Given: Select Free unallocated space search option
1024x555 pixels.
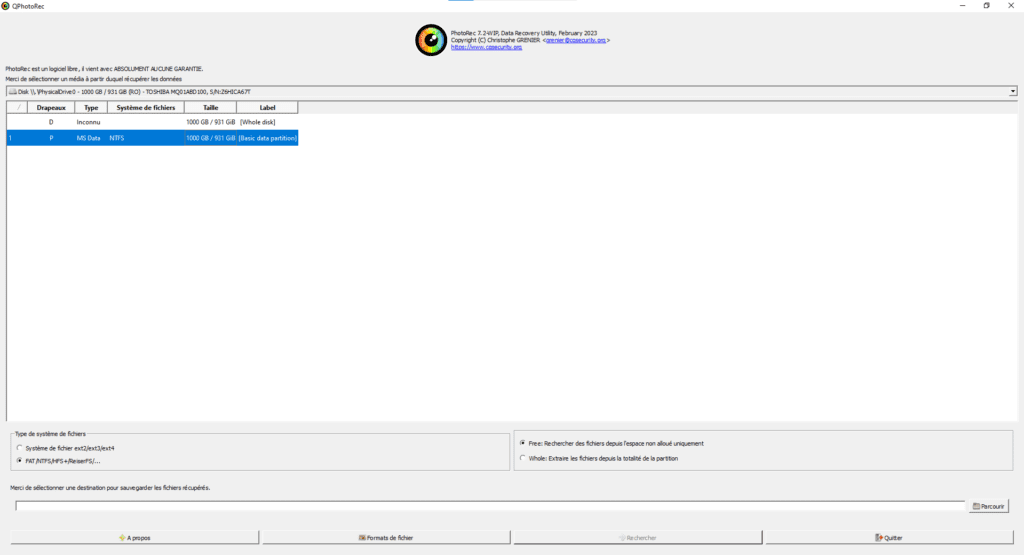Looking at the screenshot, I should (522, 443).
